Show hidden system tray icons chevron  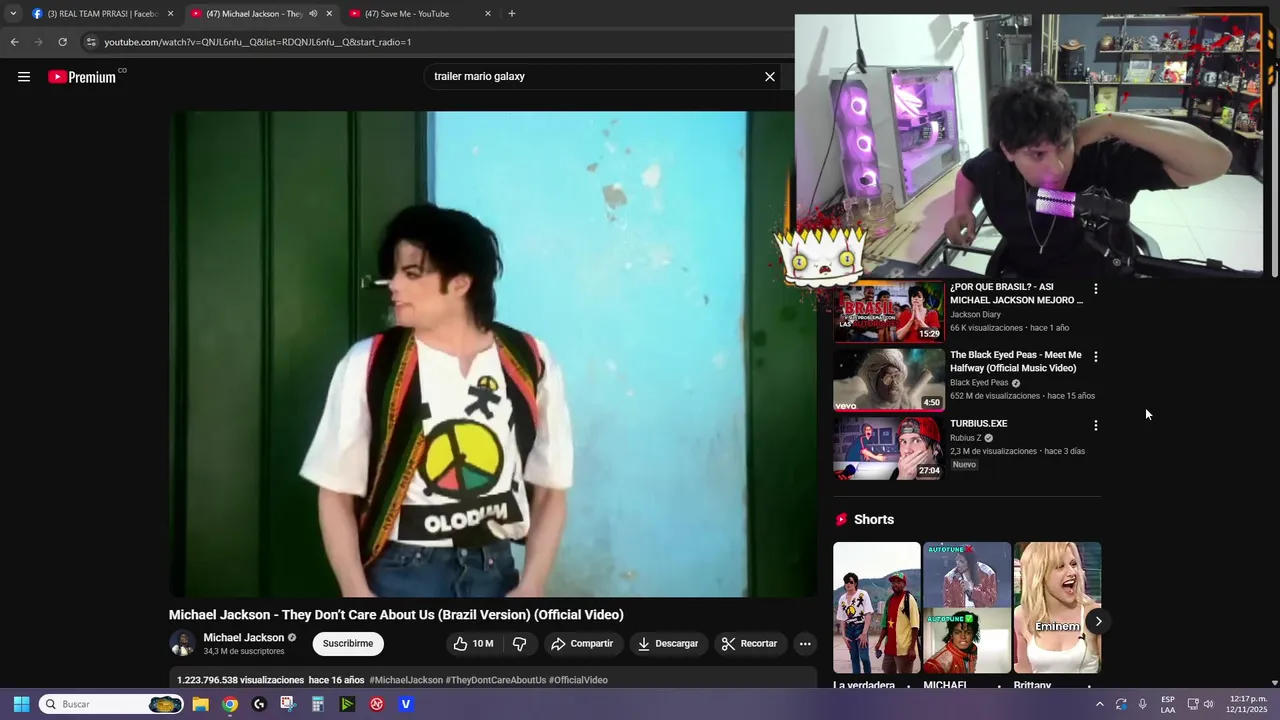tap(1099, 704)
